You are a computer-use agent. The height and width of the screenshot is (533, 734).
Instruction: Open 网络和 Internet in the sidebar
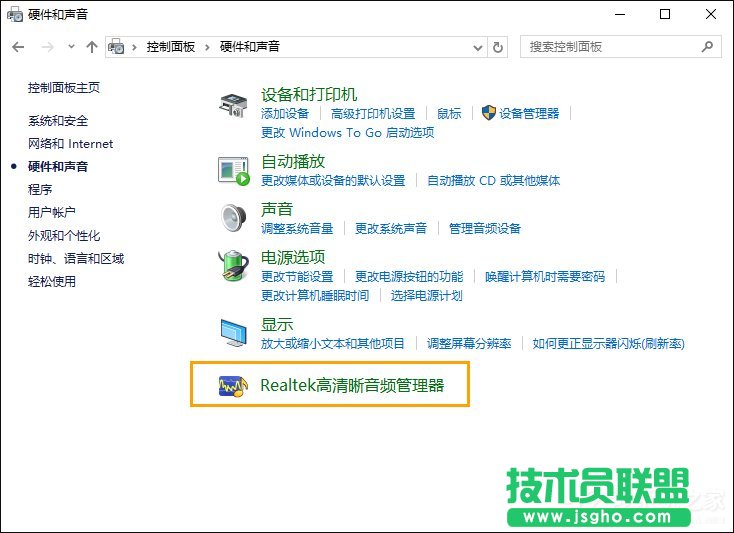[x=70, y=144]
